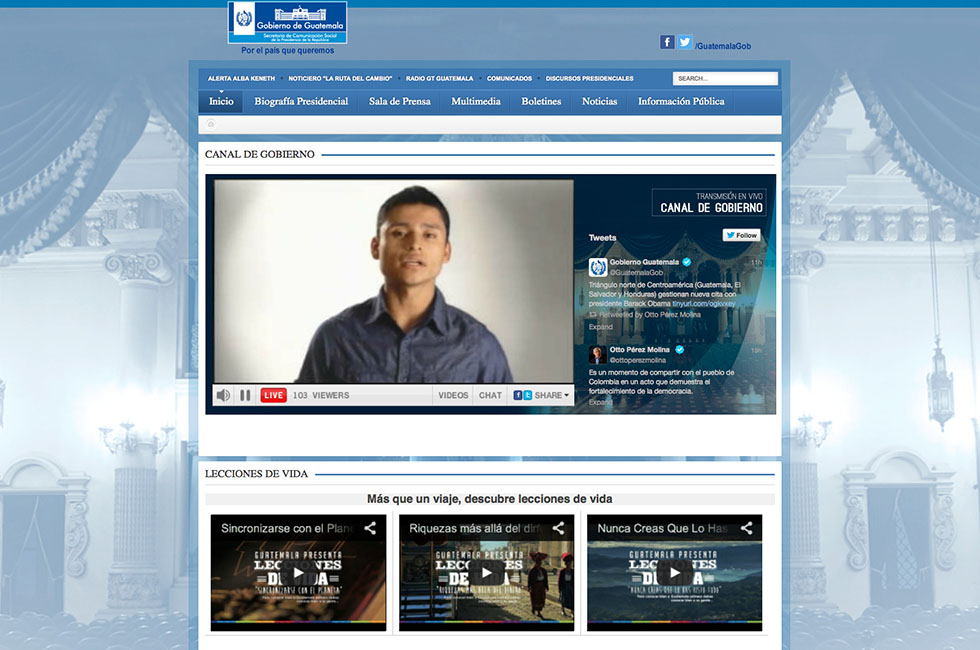Expand the Otto Pérez Molina tweet
Screen dimensions: 980x650
click(x=601, y=402)
